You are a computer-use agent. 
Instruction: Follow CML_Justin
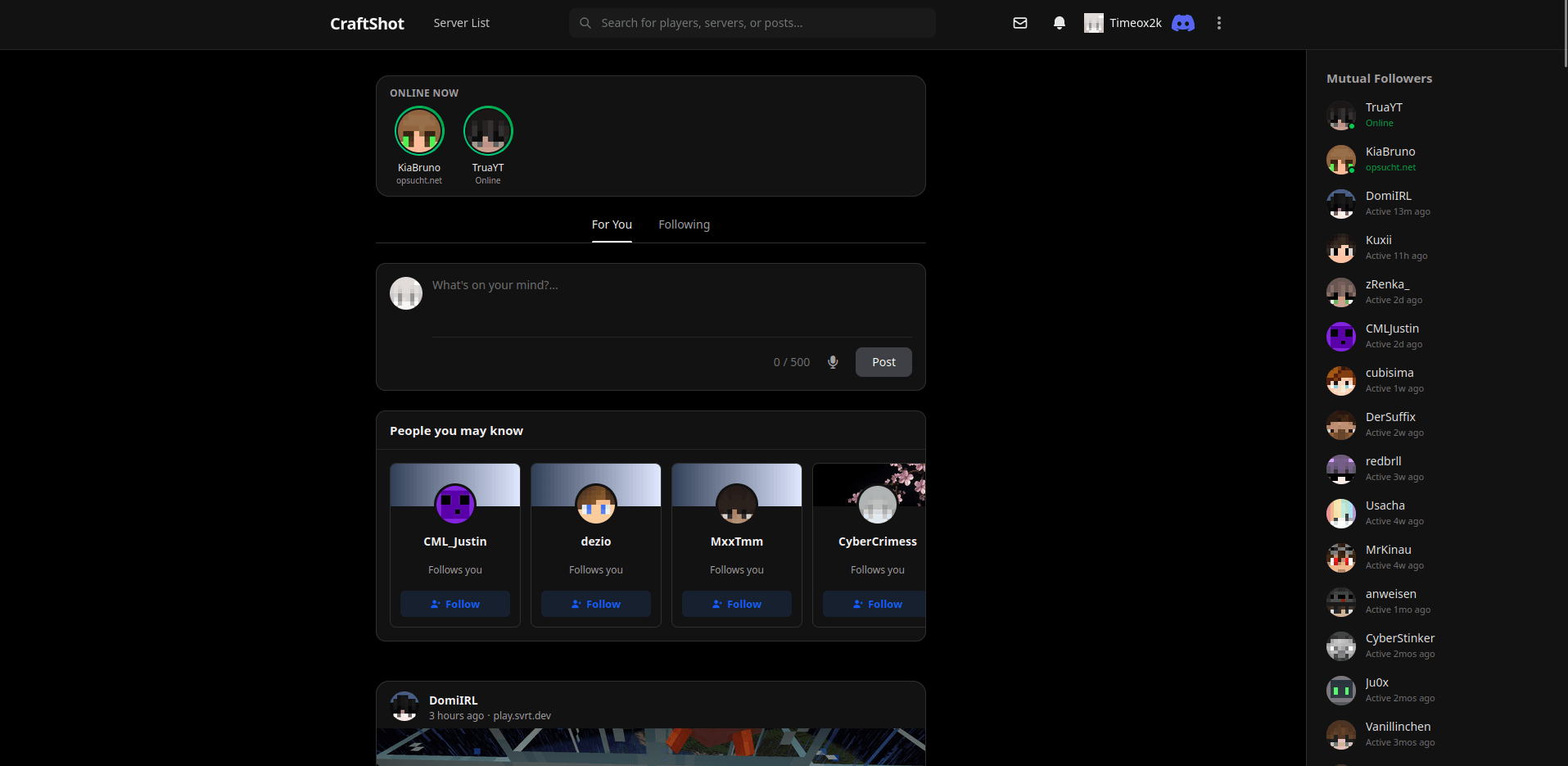[455, 604]
